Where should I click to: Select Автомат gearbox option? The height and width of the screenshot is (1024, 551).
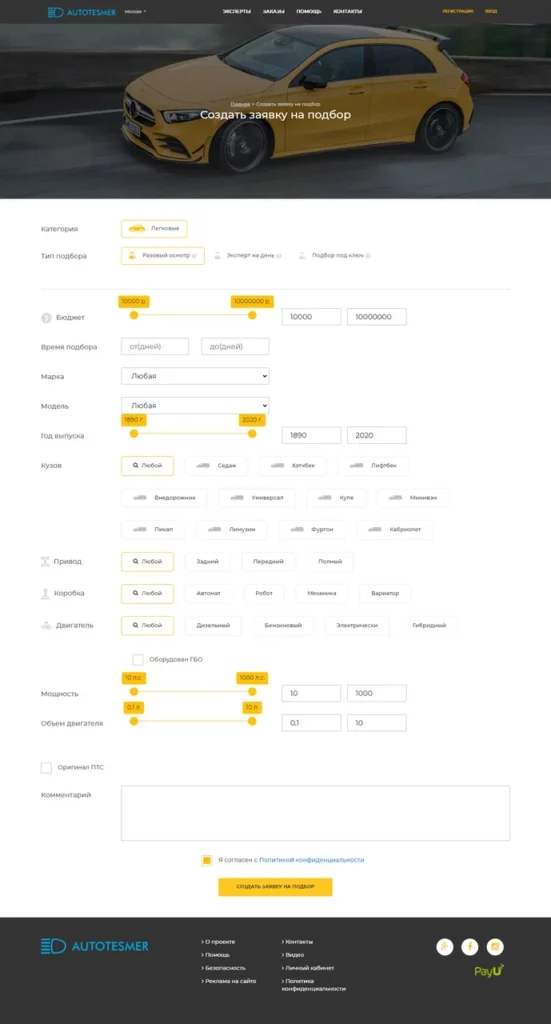[x=209, y=594]
